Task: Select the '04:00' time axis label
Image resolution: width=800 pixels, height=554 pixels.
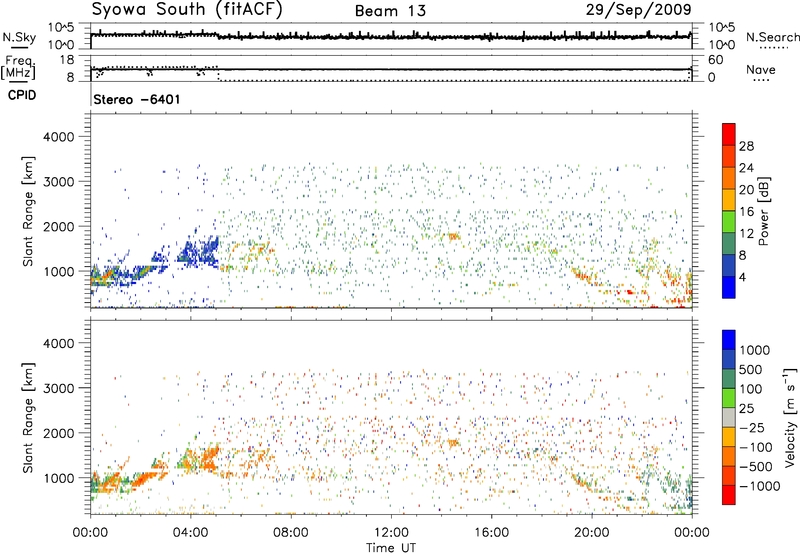Action: click(191, 533)
